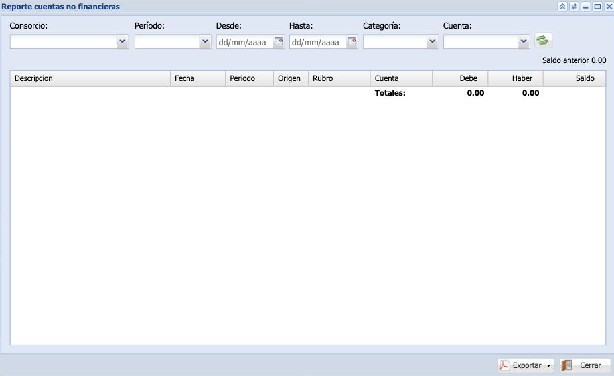Expand the Período dropdown

[205, 42]
